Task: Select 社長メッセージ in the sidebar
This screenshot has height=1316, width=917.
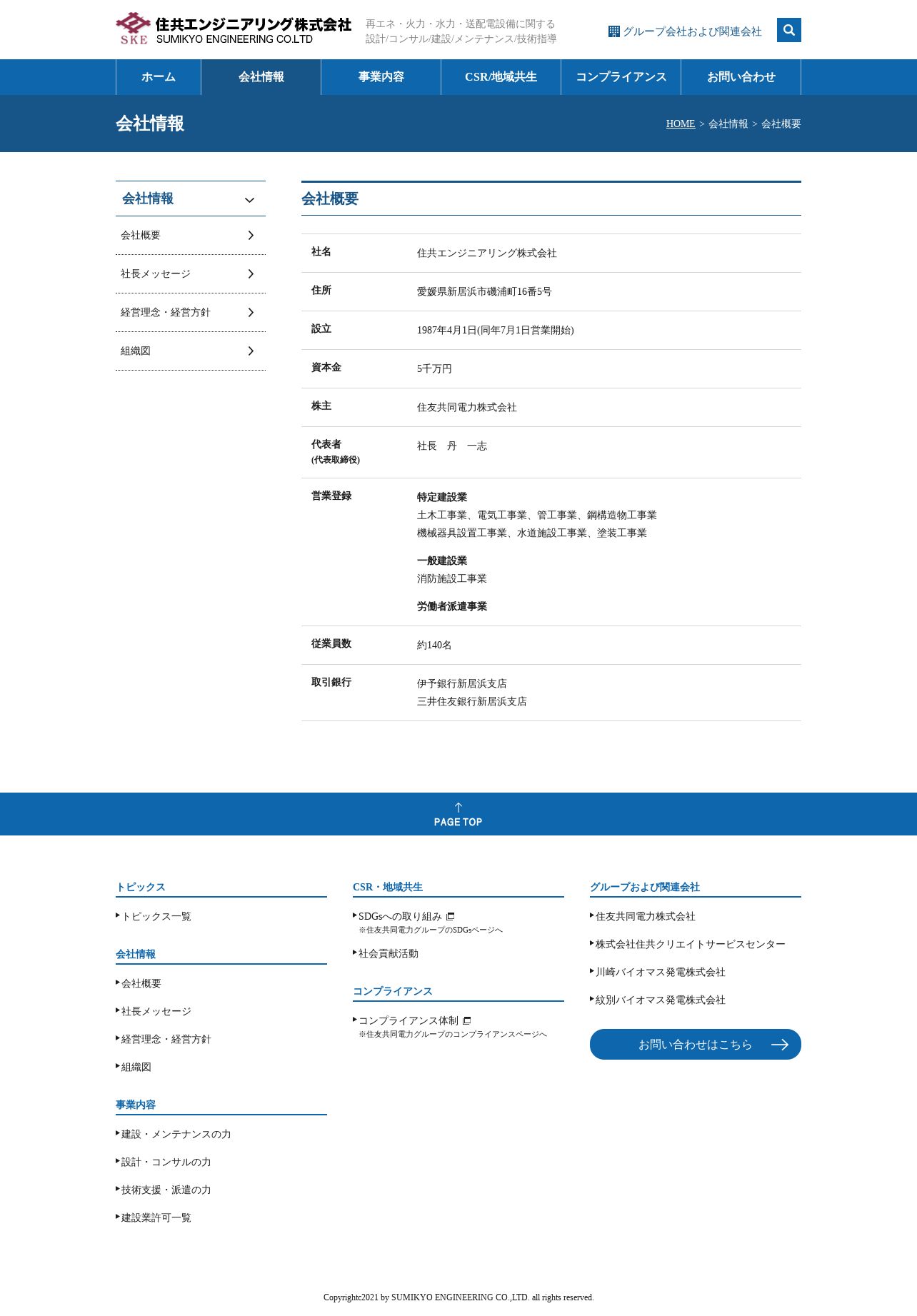Action: (x=191, y=274)
